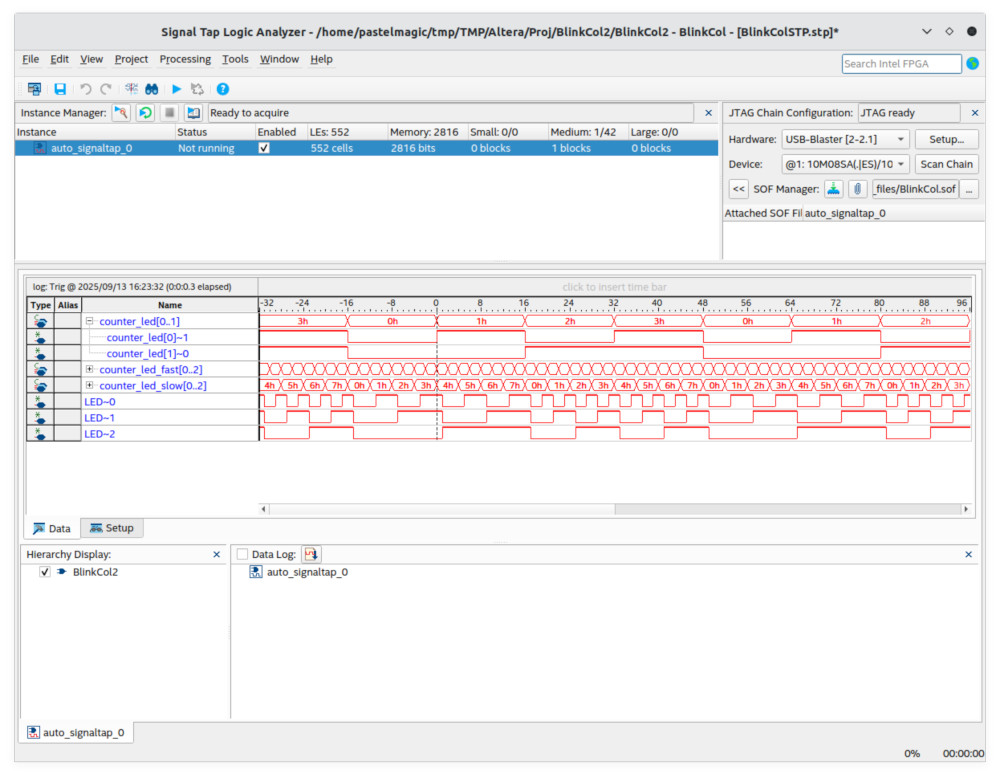
Task: Click the JTAG Setup... button
Action: pos(945,139)
